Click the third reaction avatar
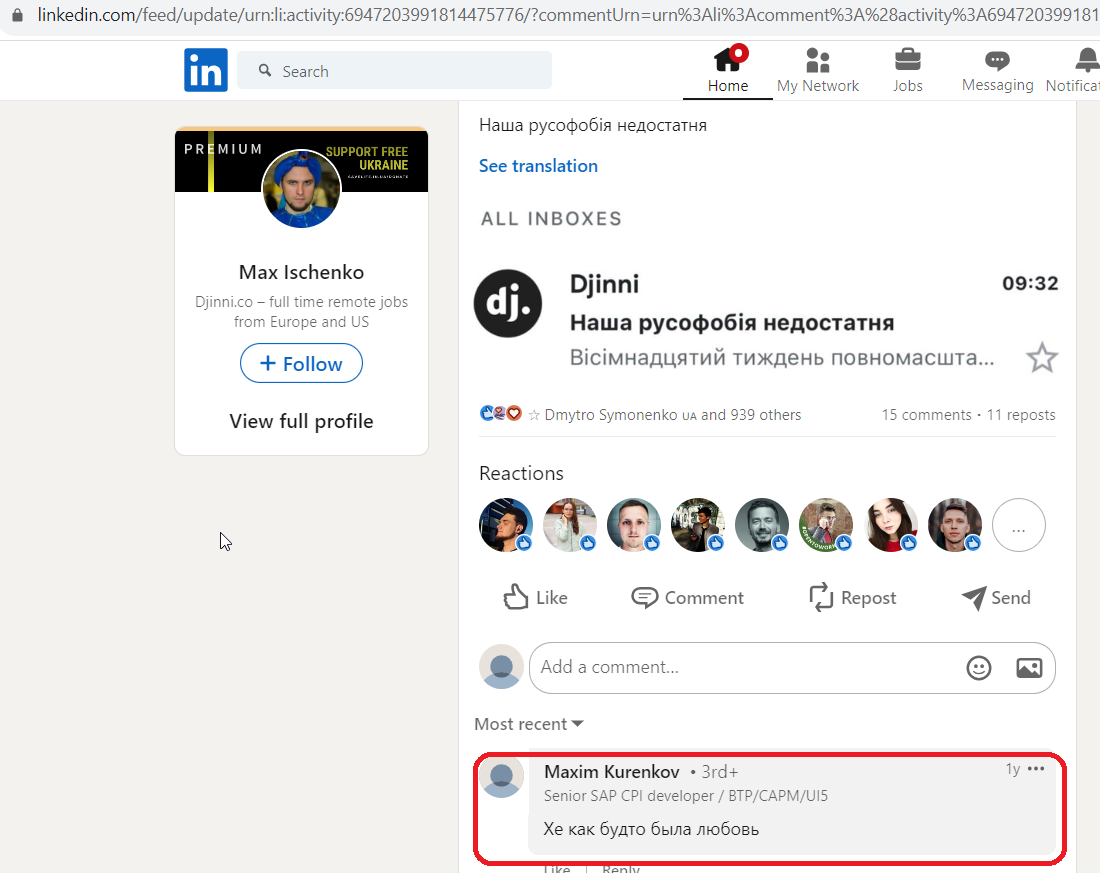1100x873 pixels. click(633, 525)
